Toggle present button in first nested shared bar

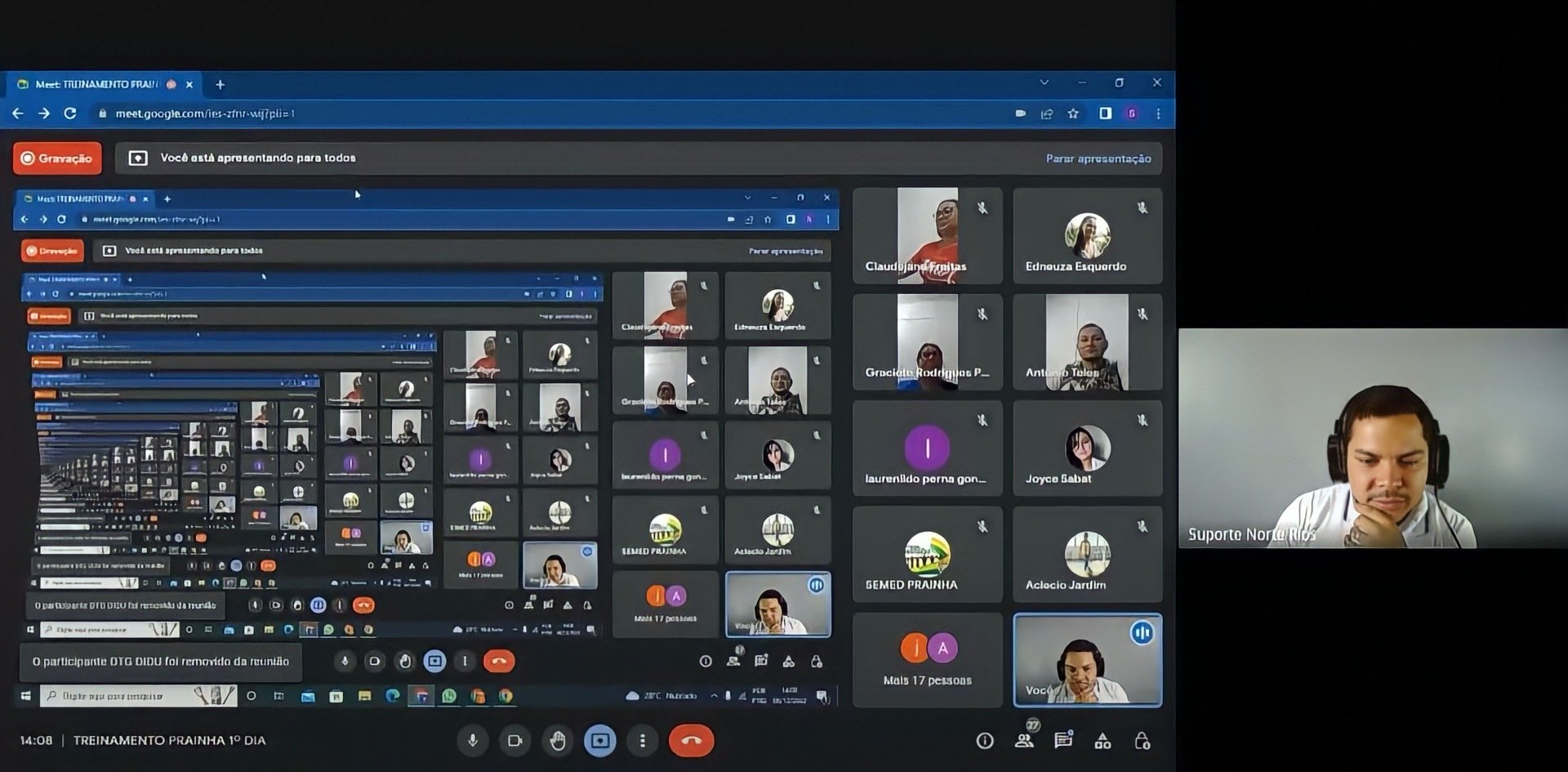pyautogui.click(x=434, y=661)
